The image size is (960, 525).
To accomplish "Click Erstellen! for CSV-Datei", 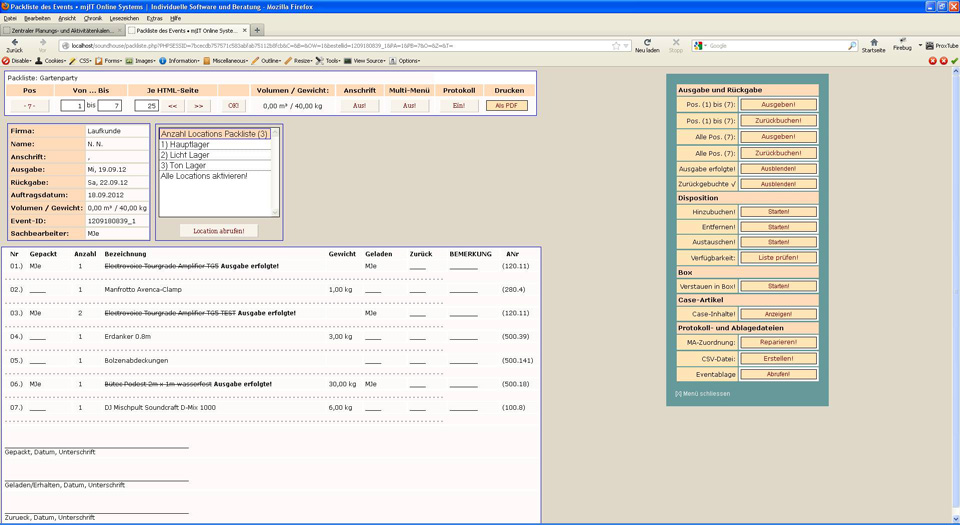I will point(778,359).
